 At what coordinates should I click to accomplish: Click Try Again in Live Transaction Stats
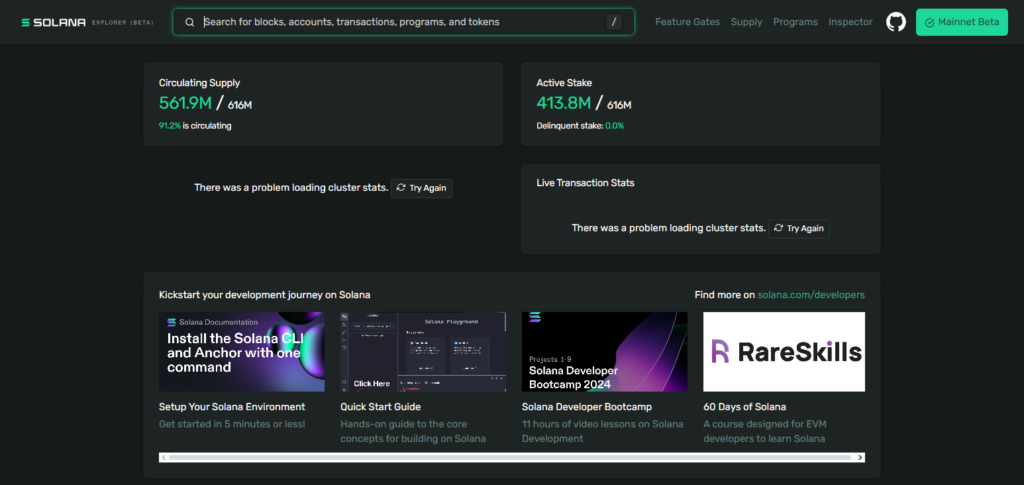click(799, 228)
